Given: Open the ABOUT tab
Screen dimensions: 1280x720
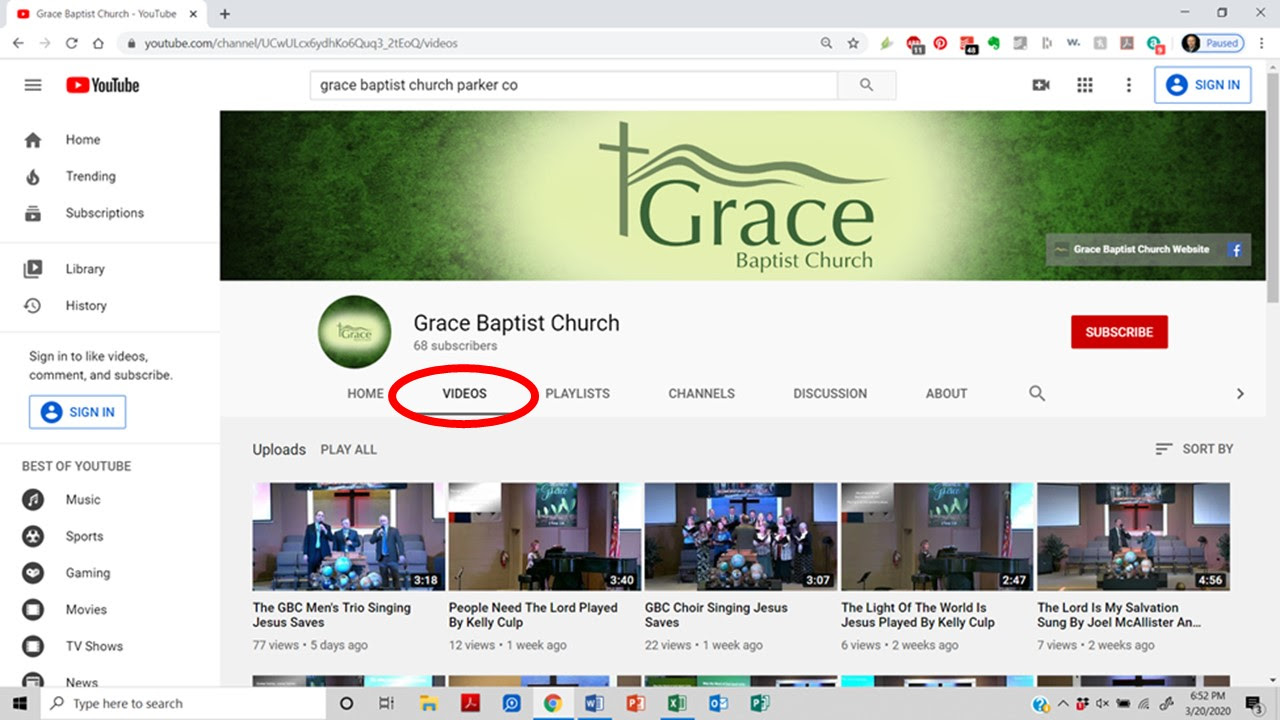Looking at the screenshot, I should click(x=946, y=393).
